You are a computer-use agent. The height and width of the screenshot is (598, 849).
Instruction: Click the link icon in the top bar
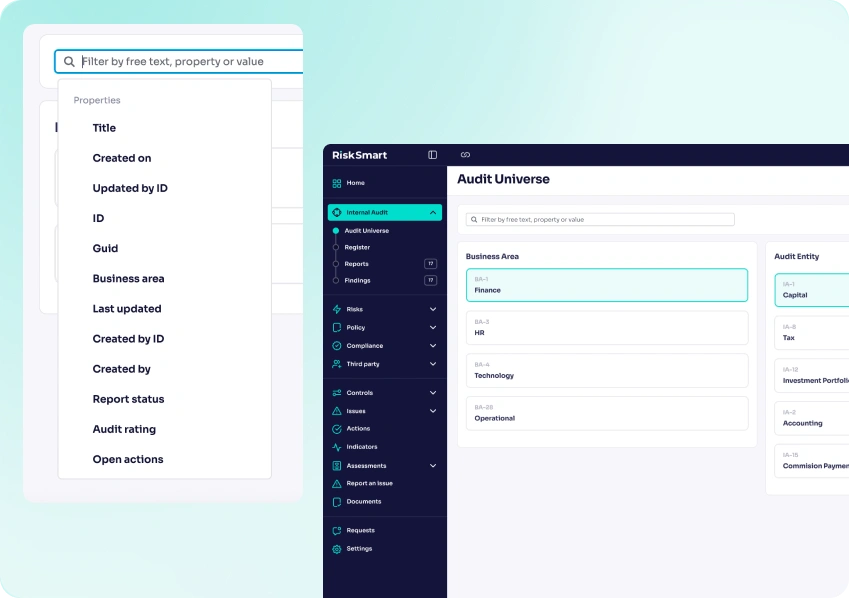pos(465,155)
